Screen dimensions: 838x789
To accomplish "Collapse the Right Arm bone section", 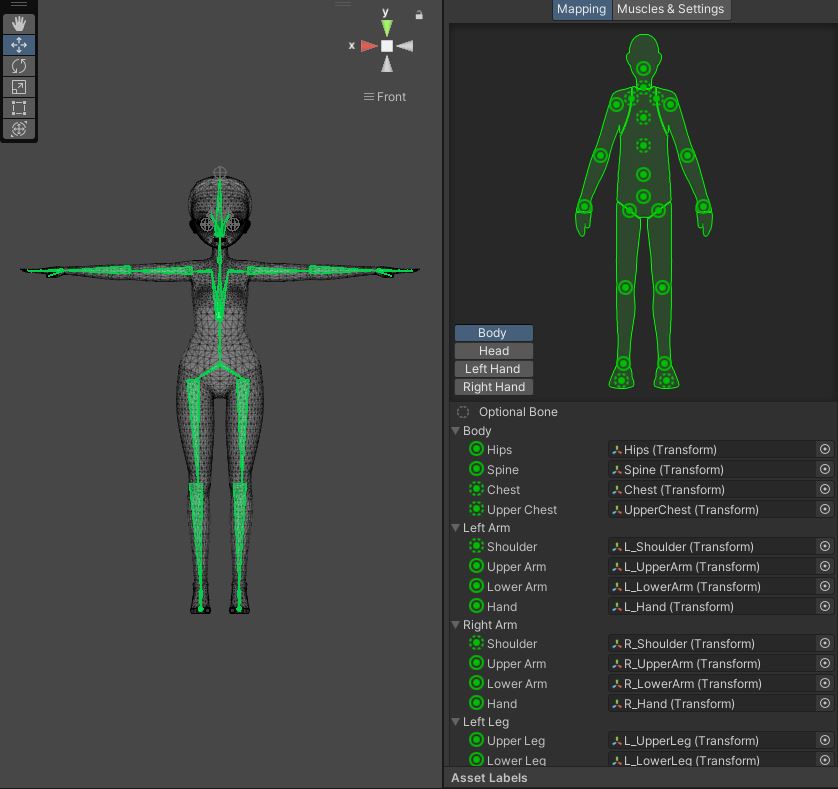I will [456, 625].
